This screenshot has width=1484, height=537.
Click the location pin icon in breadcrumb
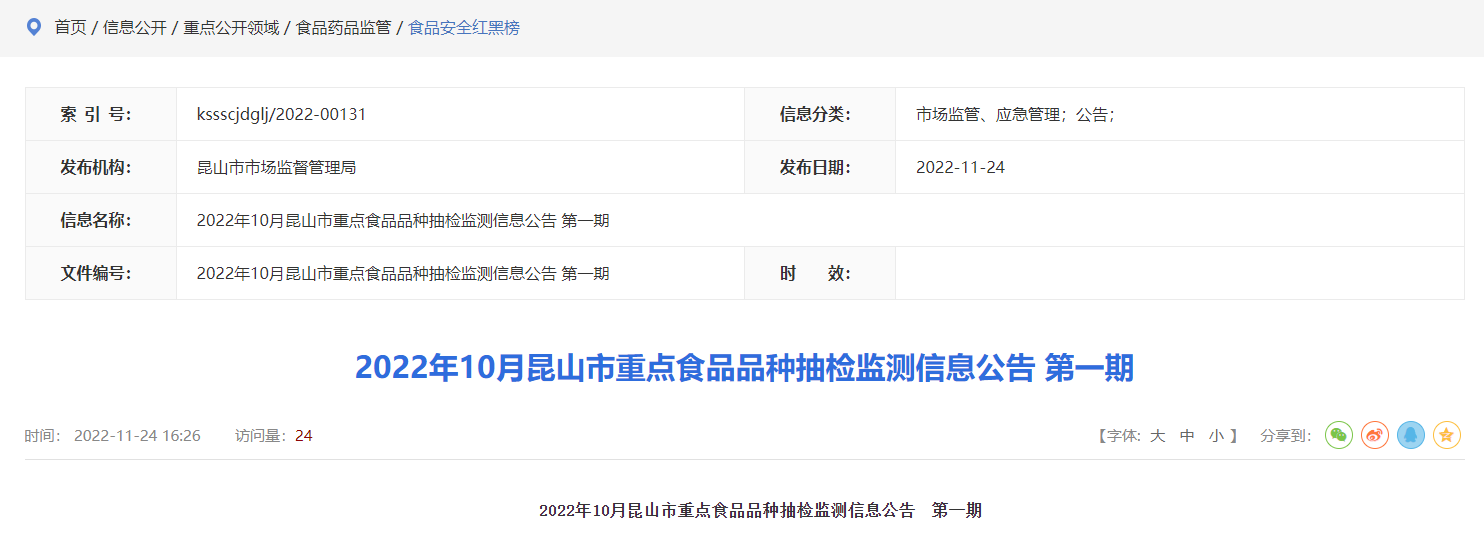[34, 27]
